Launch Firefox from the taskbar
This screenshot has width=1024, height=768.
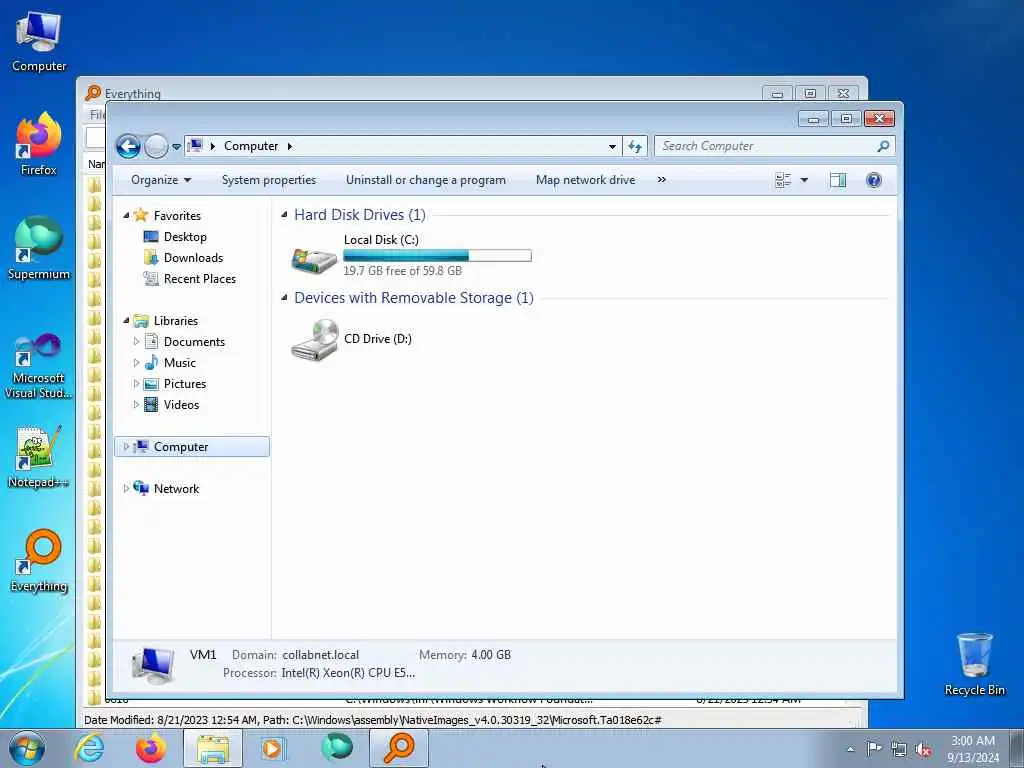pos(151,748)
